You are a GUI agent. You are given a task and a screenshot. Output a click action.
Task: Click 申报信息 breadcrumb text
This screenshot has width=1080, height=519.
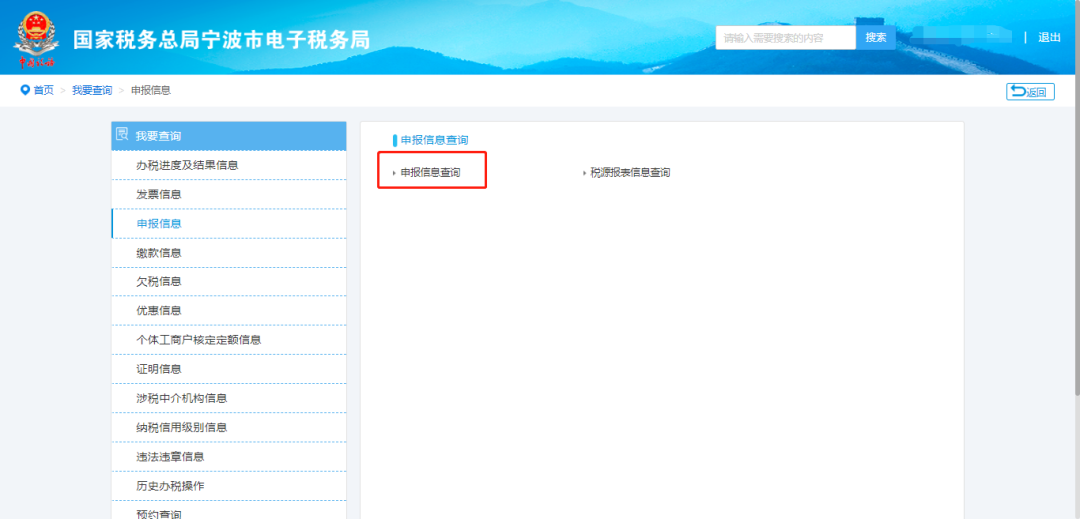click(151, 90)
